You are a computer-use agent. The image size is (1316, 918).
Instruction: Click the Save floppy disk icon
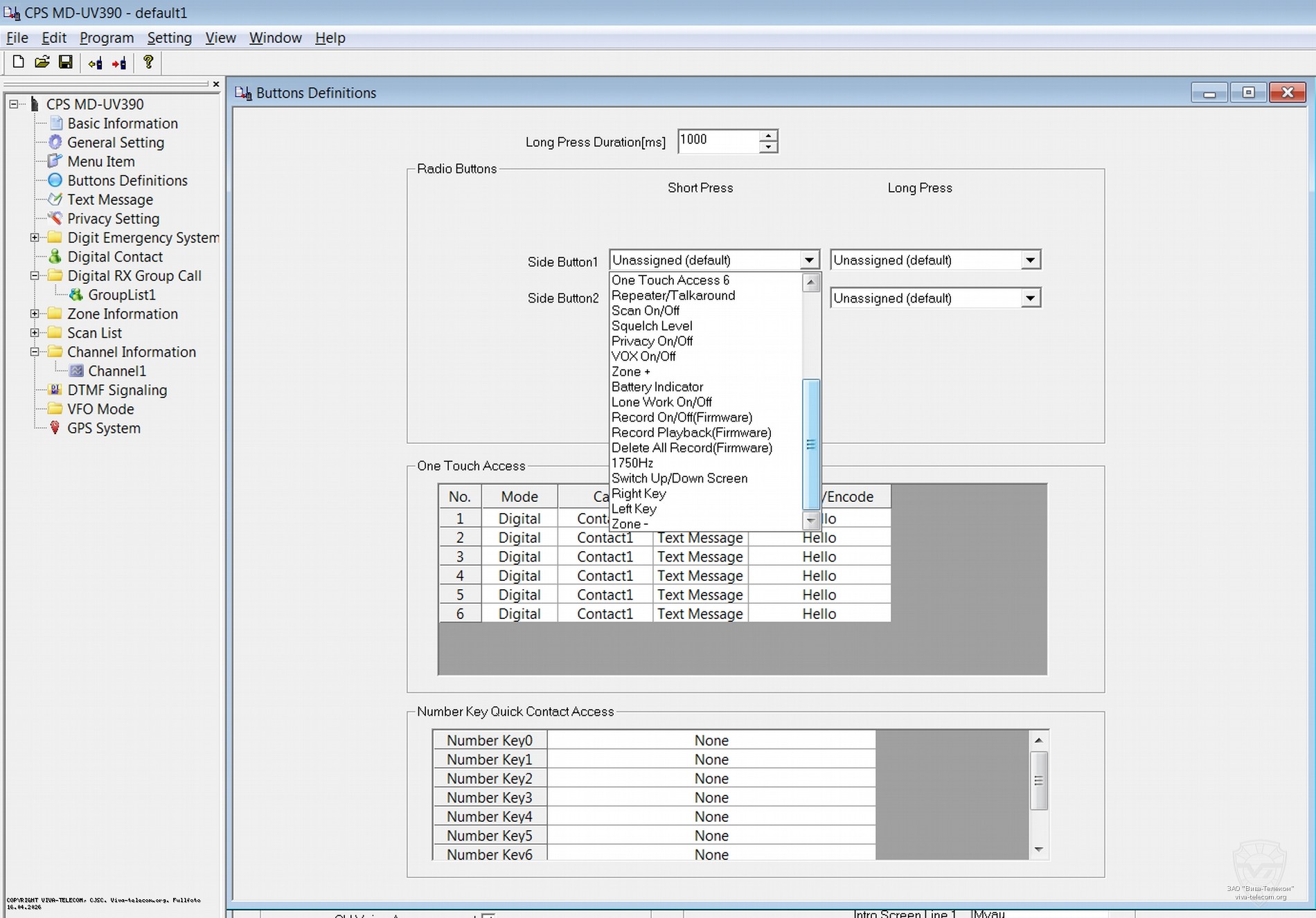click(65, 62)
